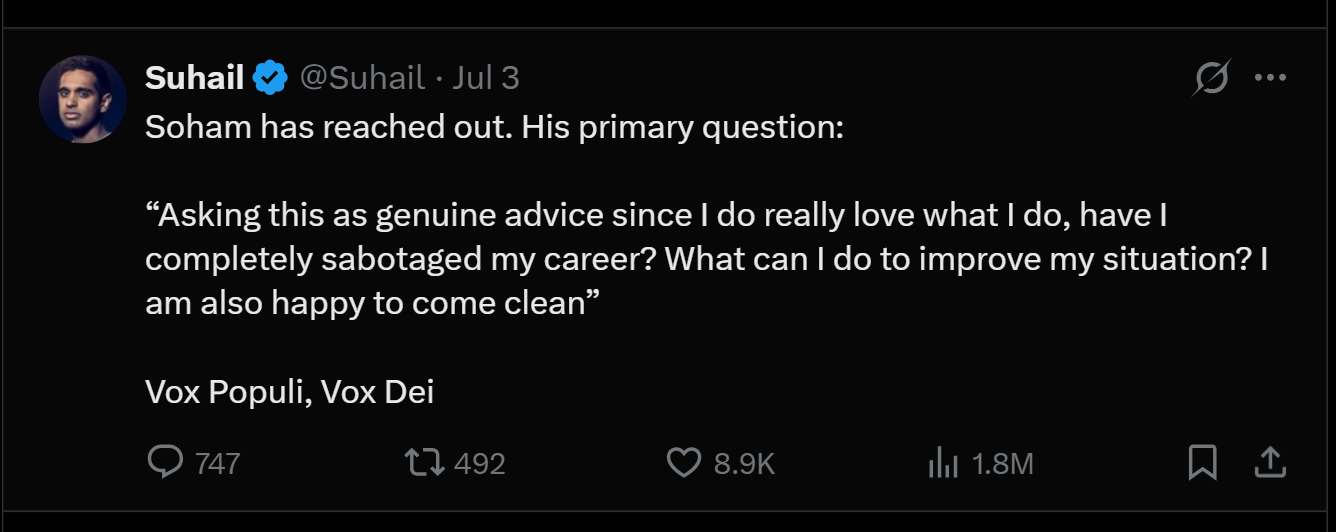Click the 747 replies count
The image size is (1336, 532).
click(217, 464)
